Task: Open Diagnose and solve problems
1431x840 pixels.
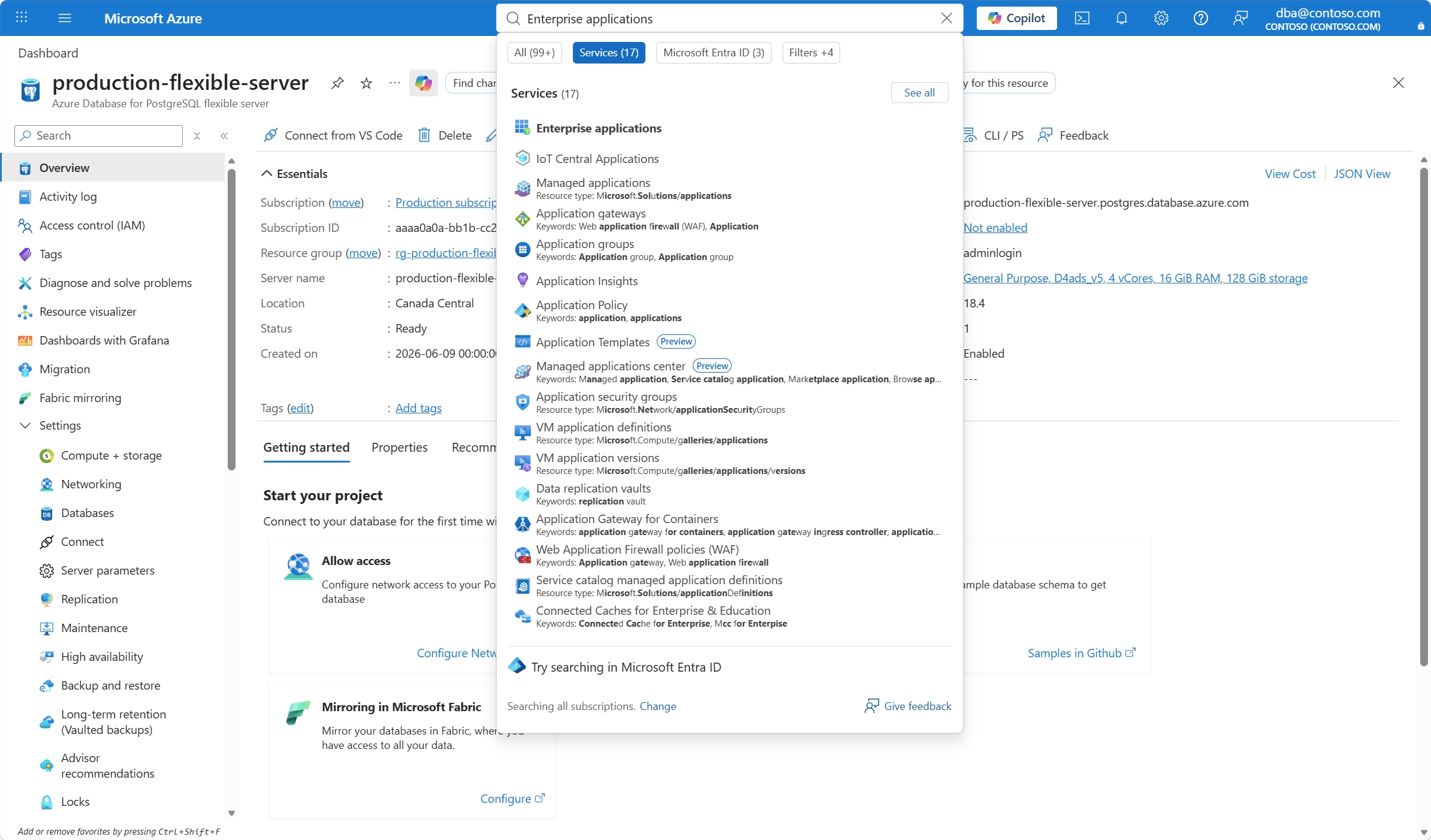Action: pyautogui.click(x=113, y=283)
